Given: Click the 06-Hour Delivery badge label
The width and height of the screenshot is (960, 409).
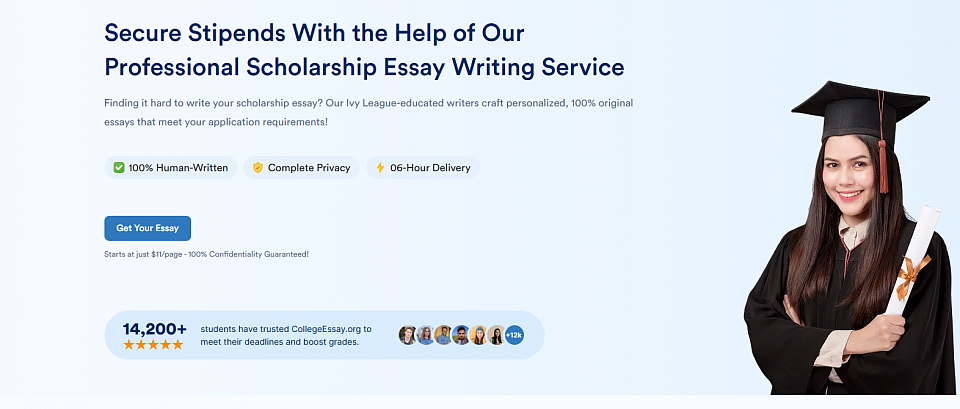Looking at the screenshot, I should click(430, 168).
